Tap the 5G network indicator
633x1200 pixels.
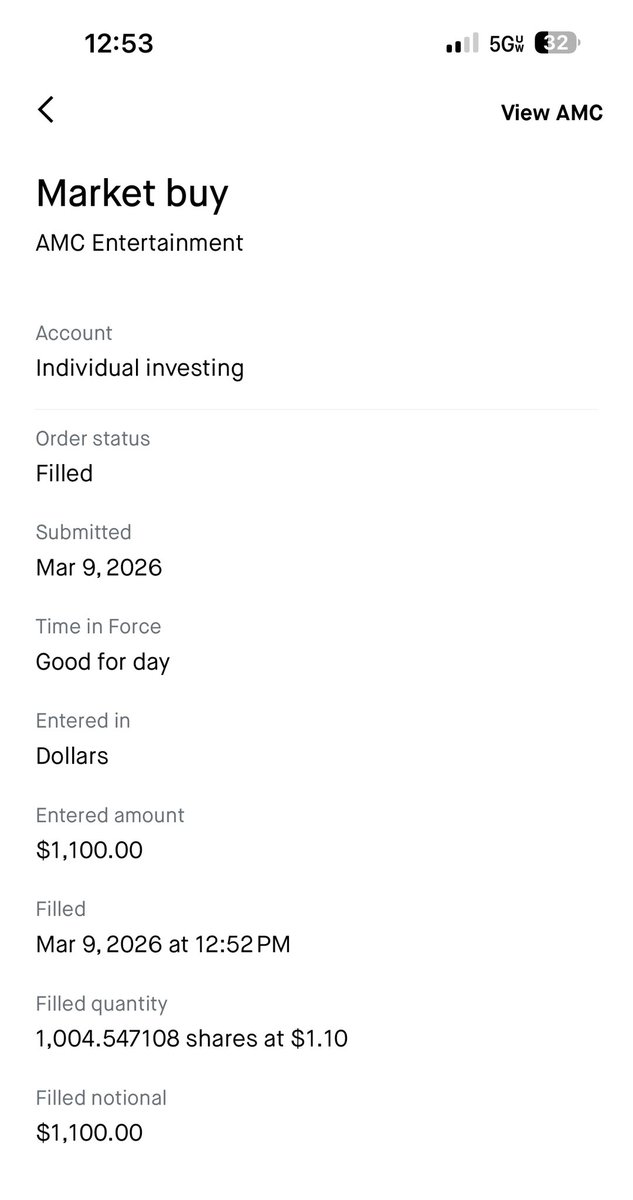[506, 44]
